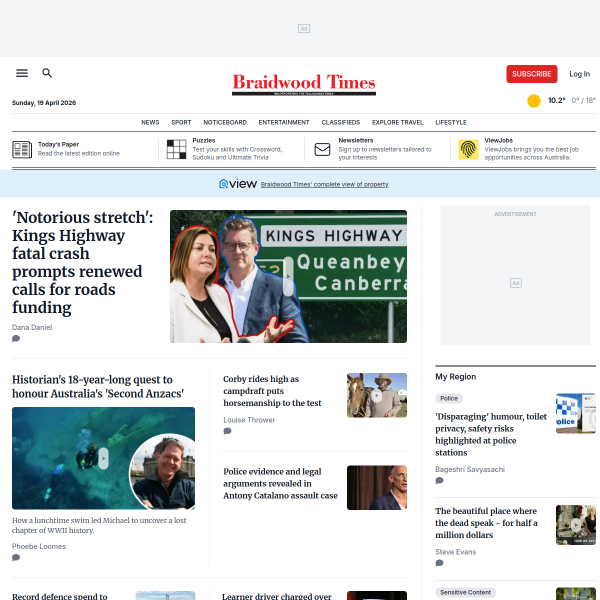Click author name Steve Evans
600x600 pixels.
coord(456,552)
